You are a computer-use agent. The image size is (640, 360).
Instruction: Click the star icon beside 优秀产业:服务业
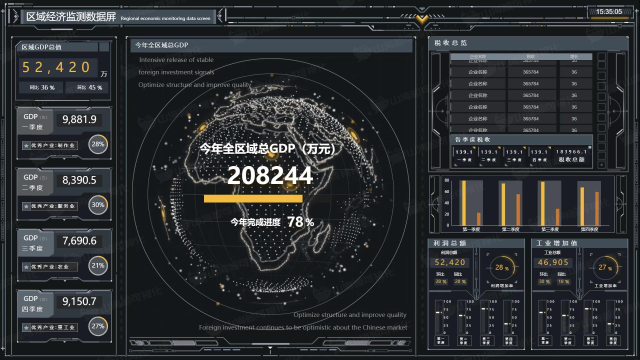tap(27, 206)
